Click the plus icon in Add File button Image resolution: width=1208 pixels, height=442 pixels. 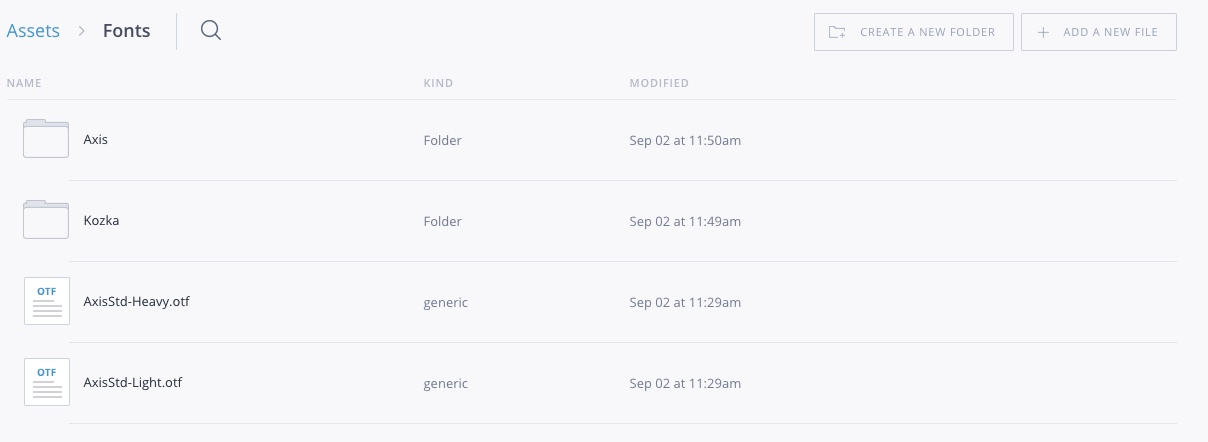tap(1043, 32)
